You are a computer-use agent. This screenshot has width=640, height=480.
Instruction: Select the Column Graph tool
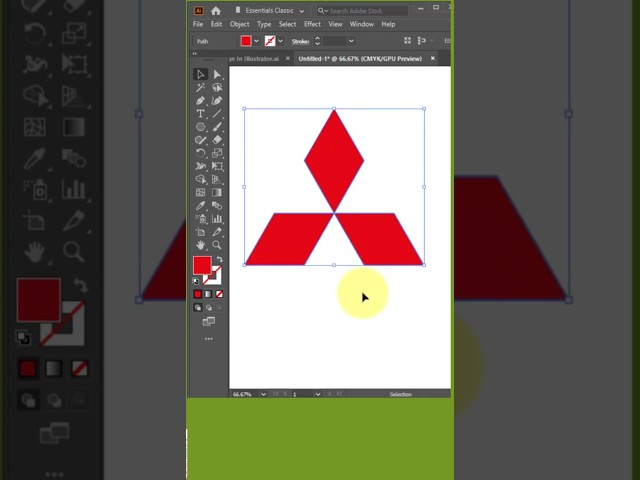(217, 219)
